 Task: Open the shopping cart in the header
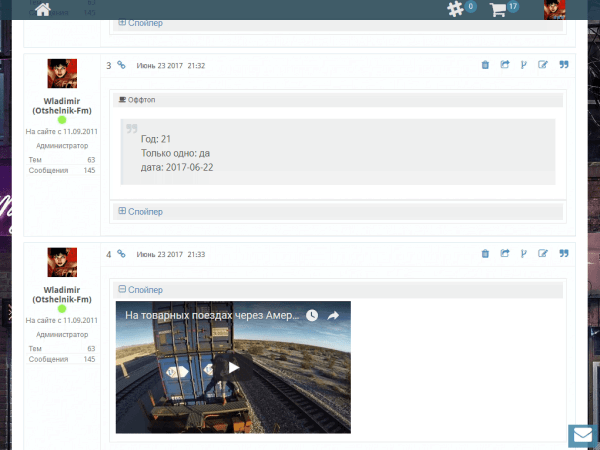tap(498, 9)
